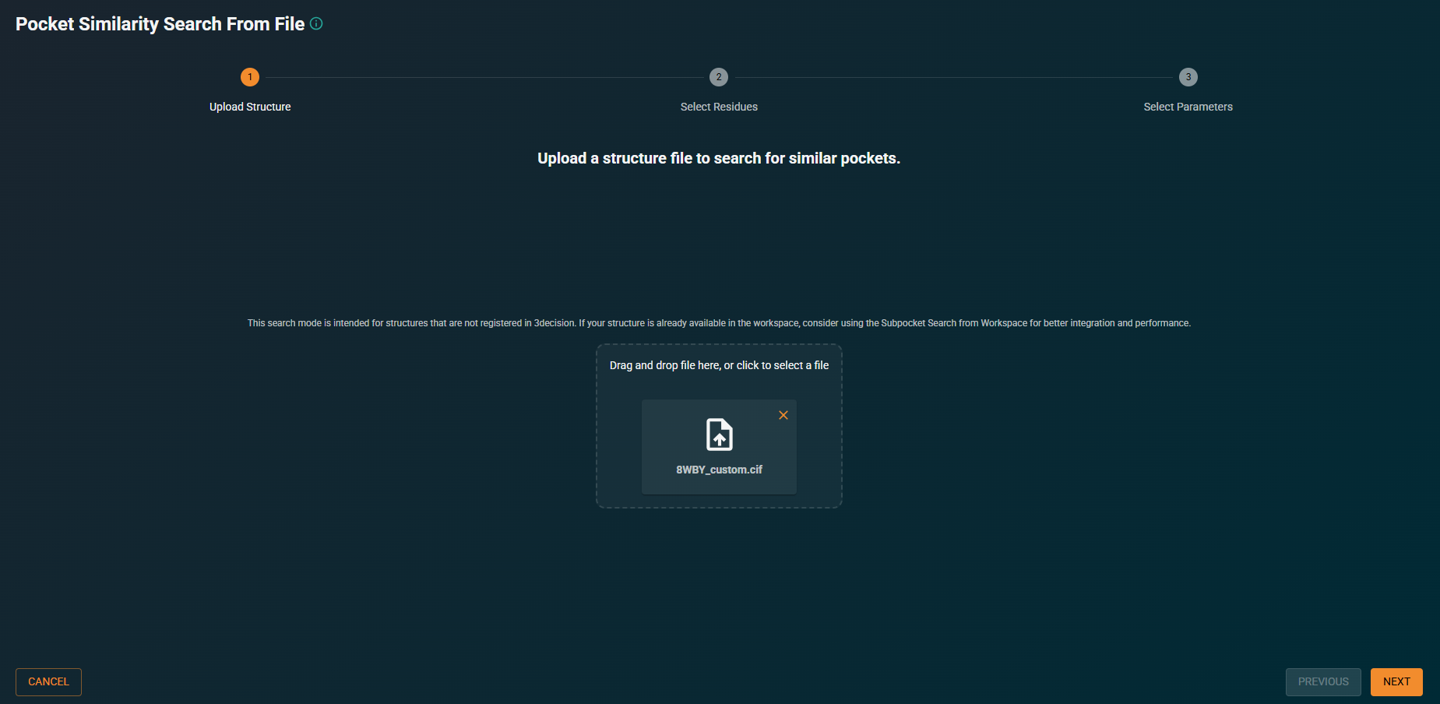Remove the uploaded 8WBY_custom.cif file

pos(783,415)
